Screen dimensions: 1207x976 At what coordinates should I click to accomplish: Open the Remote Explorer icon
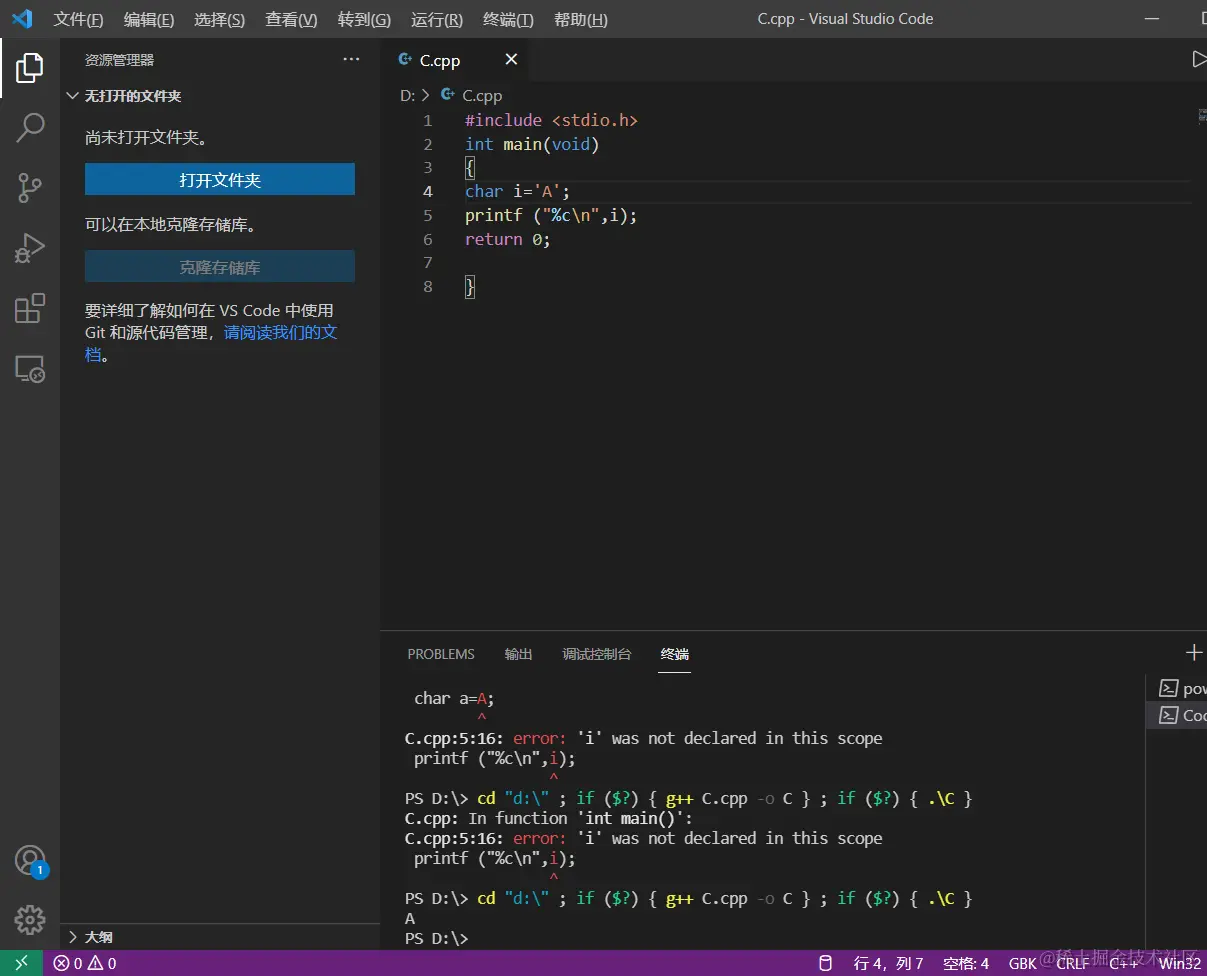click(30, 369)
